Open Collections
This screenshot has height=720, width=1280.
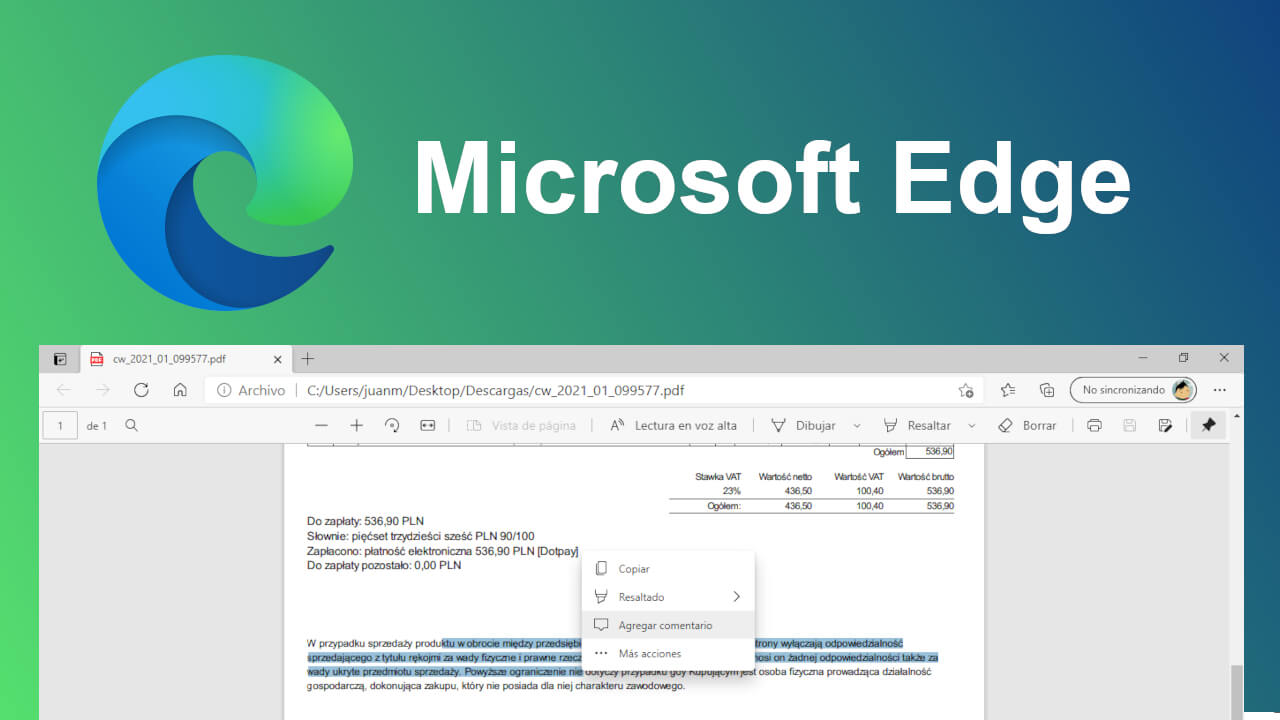(1047, 390)
